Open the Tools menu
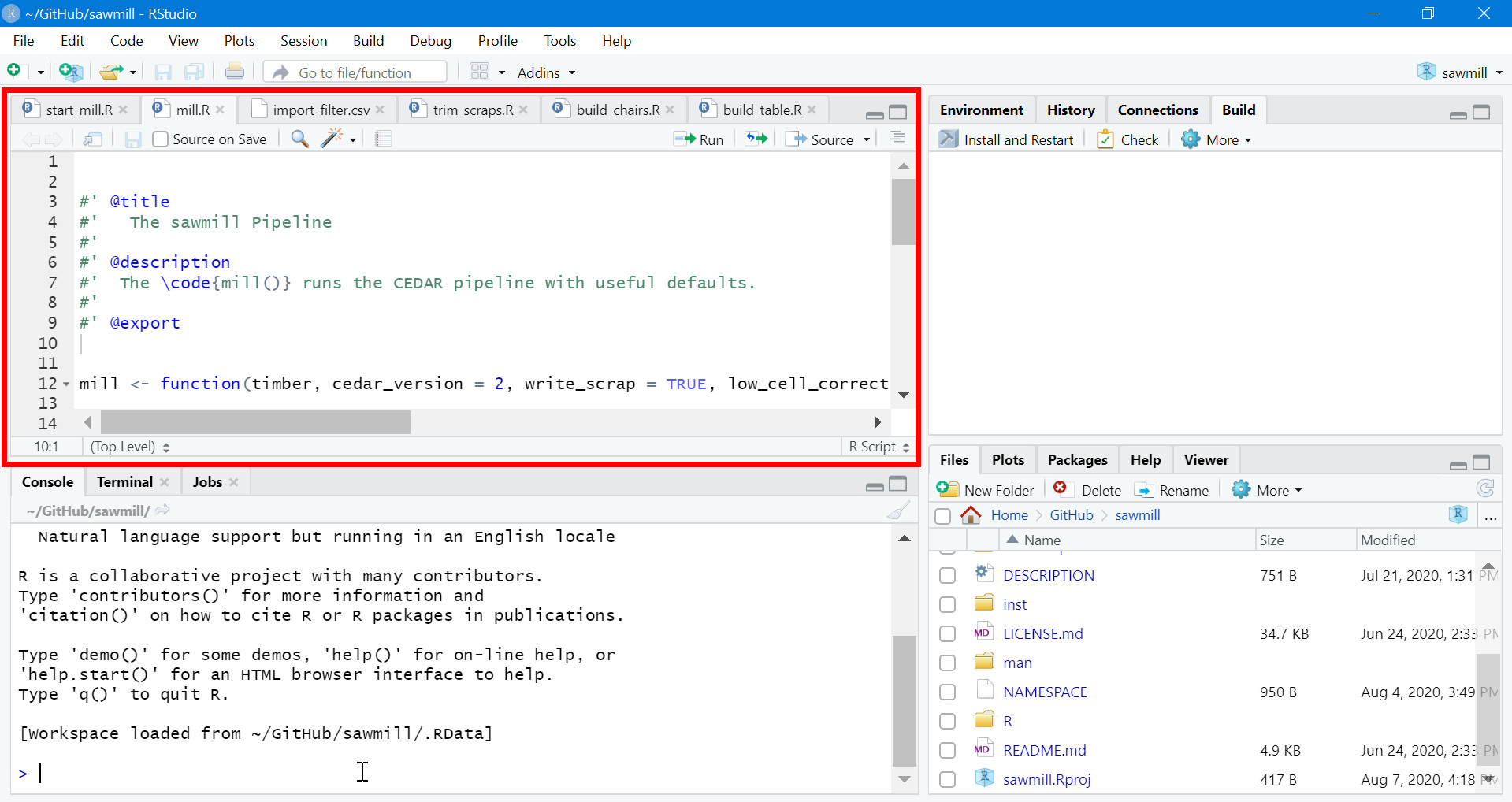This screenshot has height=802, width=1512. point(559,41)
